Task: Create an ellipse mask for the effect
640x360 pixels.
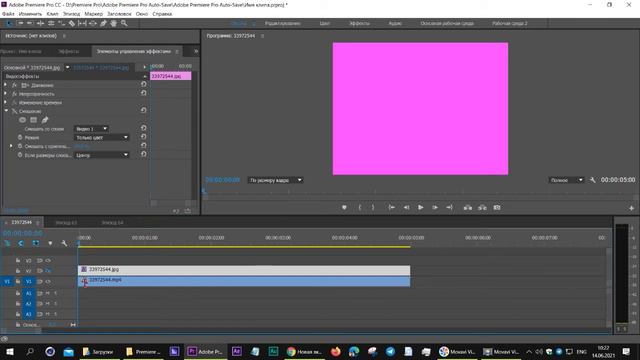Action: click(x=22, y=120)
